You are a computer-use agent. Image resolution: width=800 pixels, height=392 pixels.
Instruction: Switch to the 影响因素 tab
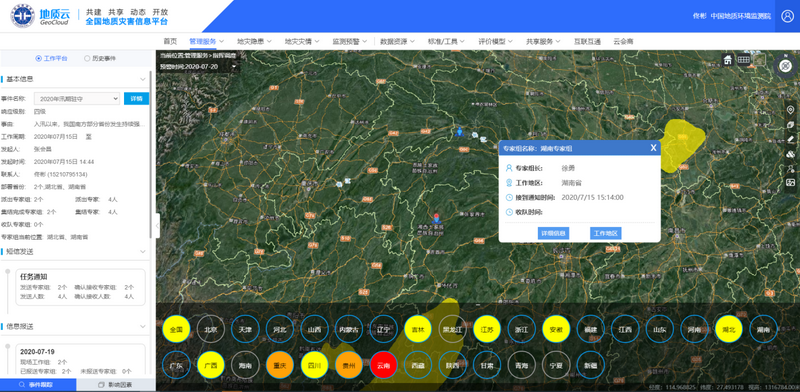116,385
